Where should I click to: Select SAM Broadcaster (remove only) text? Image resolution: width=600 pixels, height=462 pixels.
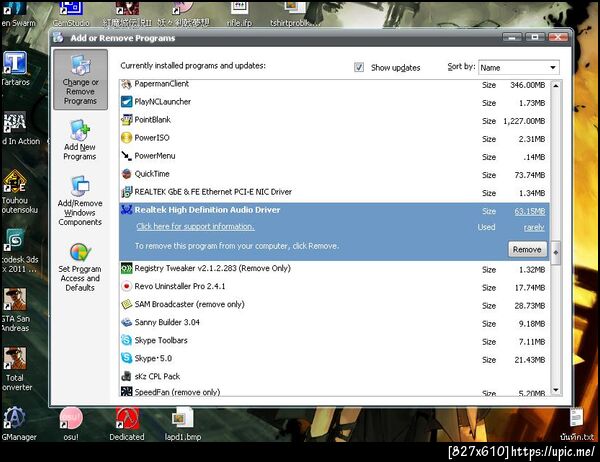[189, 304]
